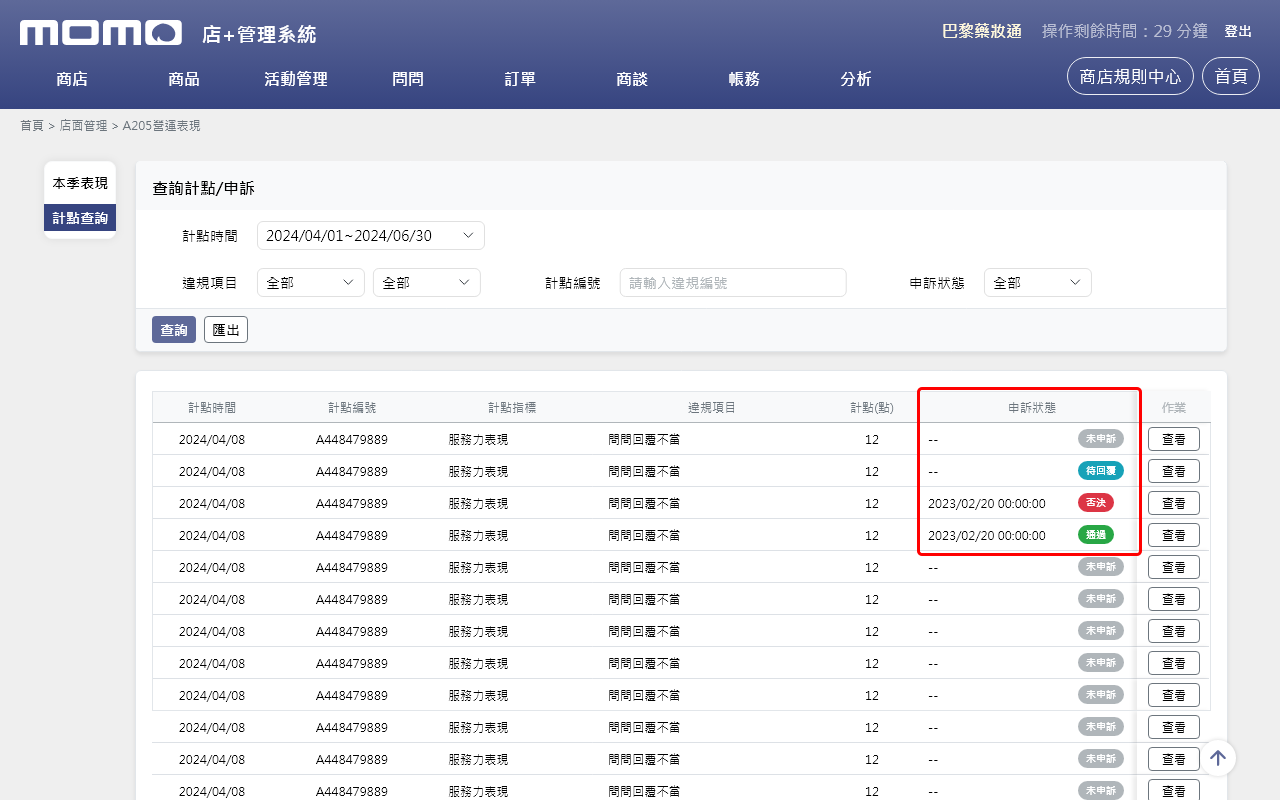Open the 帳務 menu
Screen dimensions: 1280x800
744,79
